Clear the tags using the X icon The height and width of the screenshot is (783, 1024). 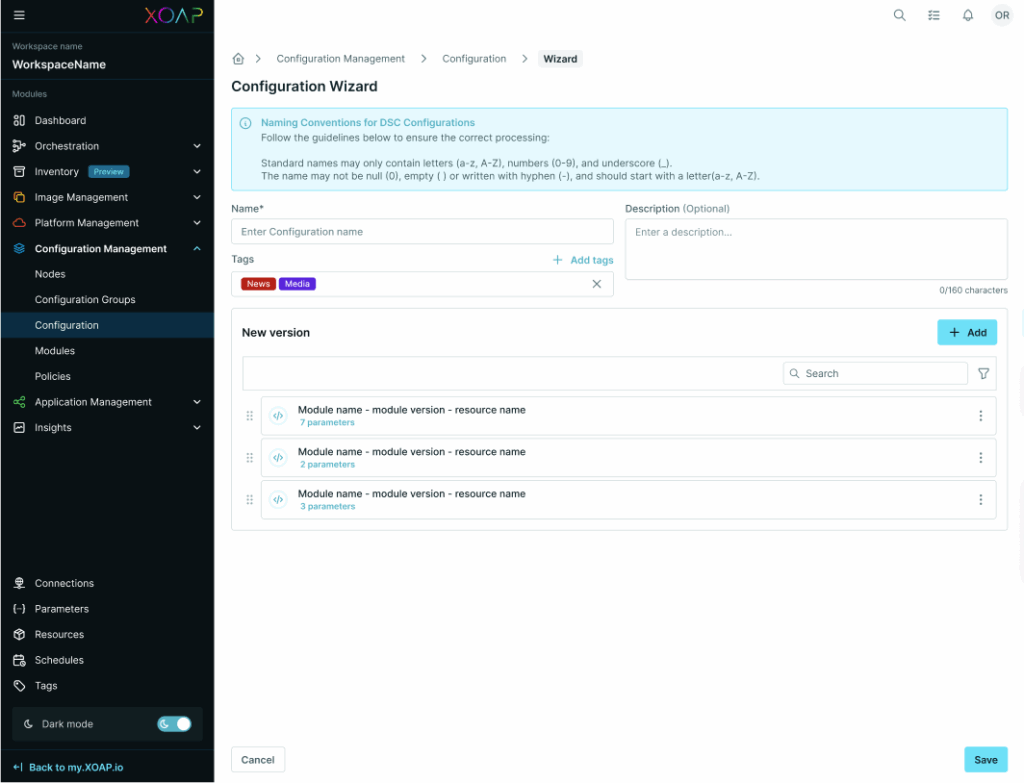click(597, 284)
